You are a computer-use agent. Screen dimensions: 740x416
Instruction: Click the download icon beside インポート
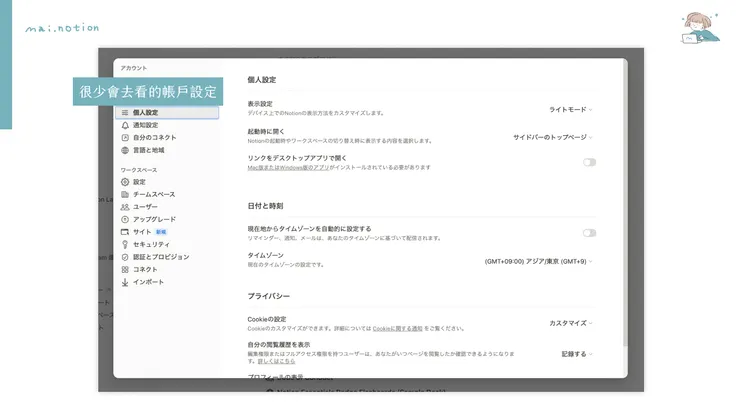click(x=125, y=282)
